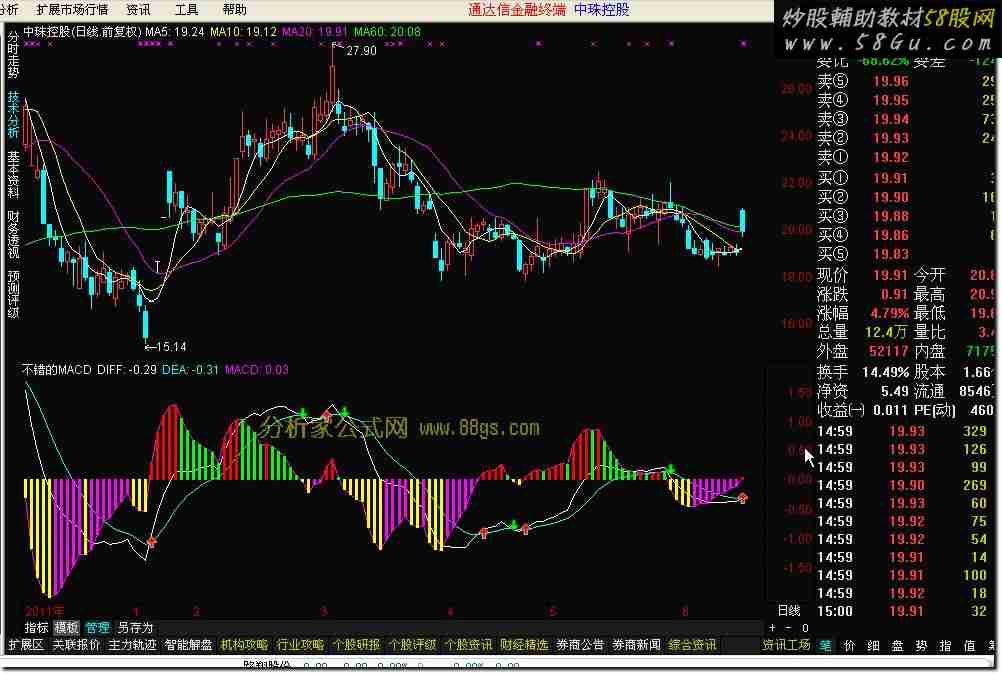
Task: Click the DEA: -0.31 value label
Action: (190, 369)
